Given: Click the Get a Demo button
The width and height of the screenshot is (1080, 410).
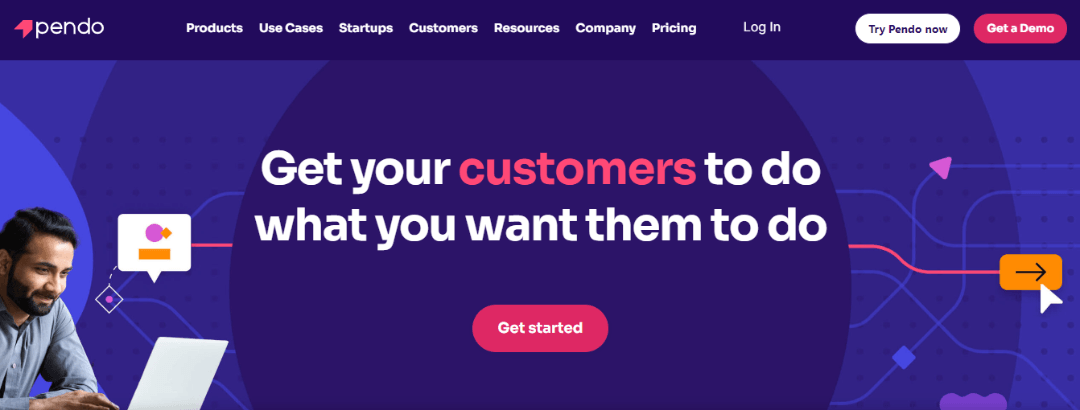Looking at the screenshot, I should pyautogui.click(x=1020, y=28).
